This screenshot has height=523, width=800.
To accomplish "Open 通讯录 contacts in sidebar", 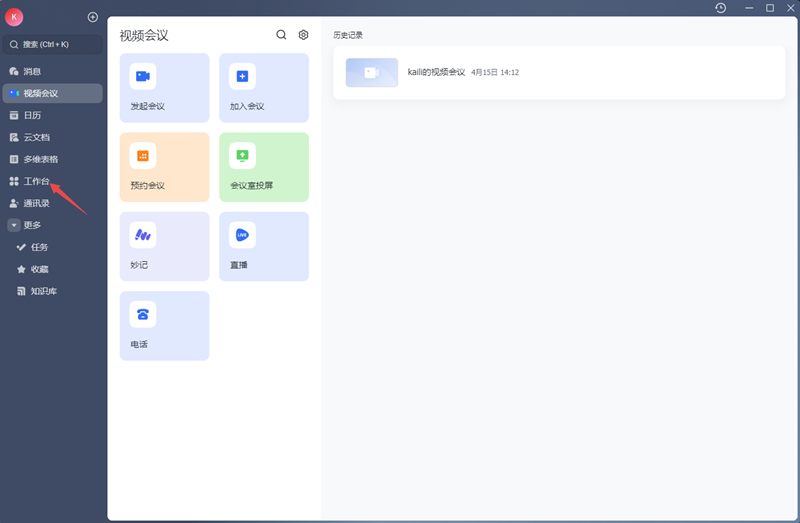I will pos(53,203).
